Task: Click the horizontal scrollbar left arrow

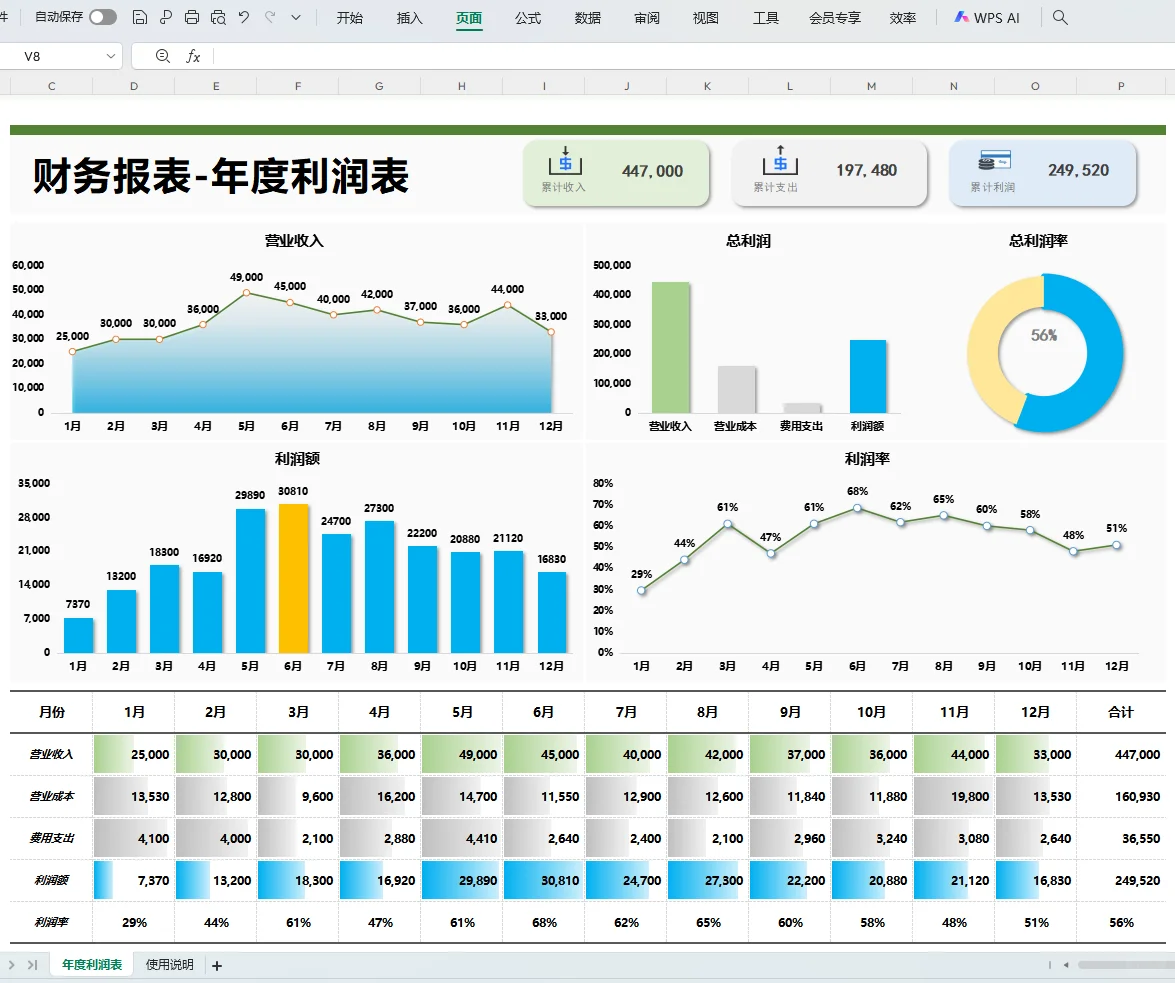Action: click(x=1066, y=965)
